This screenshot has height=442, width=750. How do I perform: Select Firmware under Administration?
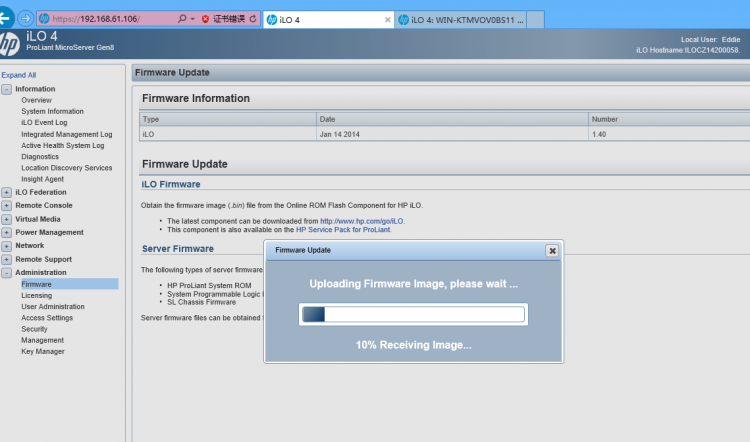(x=69, y=284)
